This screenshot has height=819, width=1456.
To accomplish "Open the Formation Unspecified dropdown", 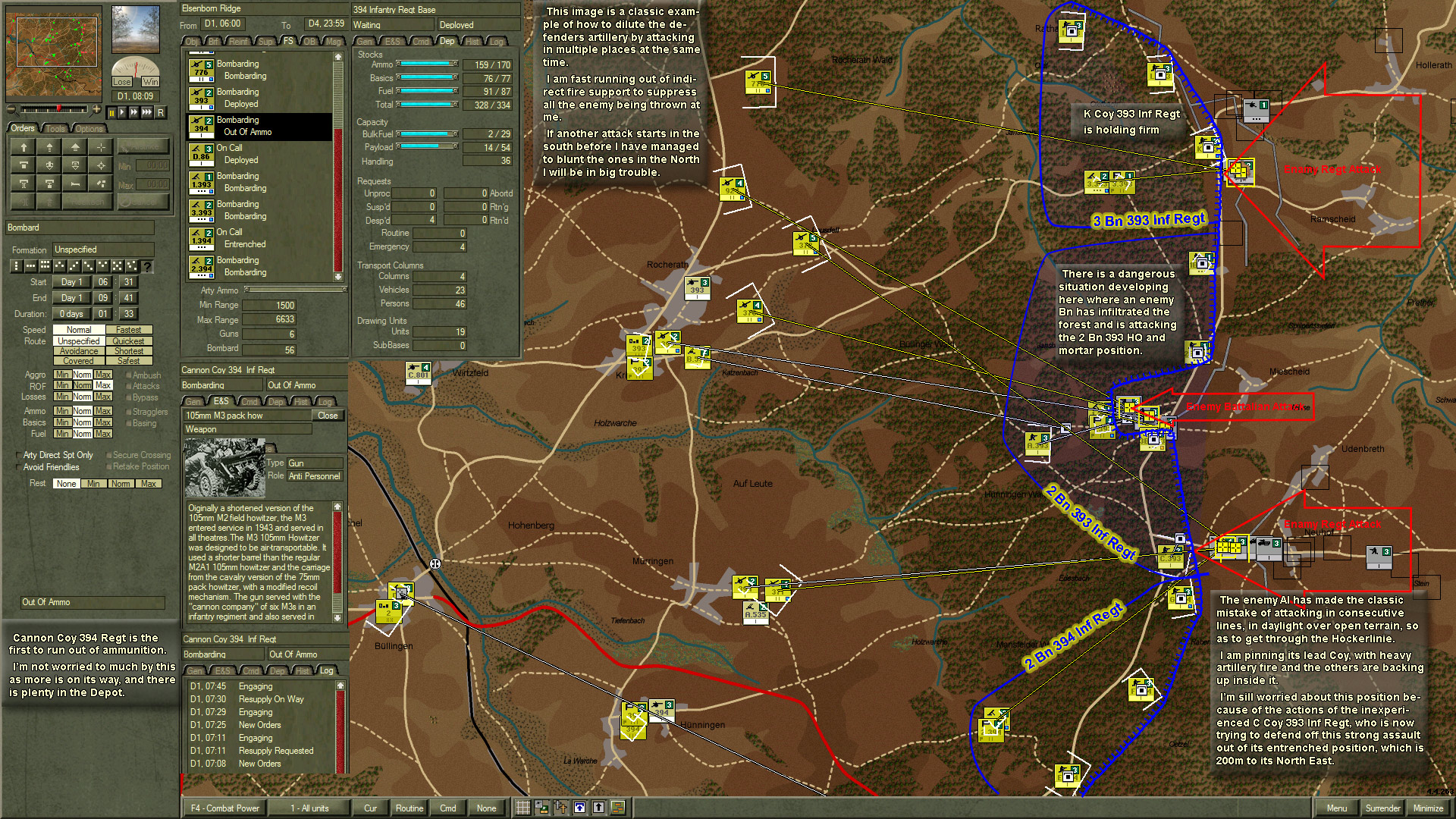I will click(103, 249).
